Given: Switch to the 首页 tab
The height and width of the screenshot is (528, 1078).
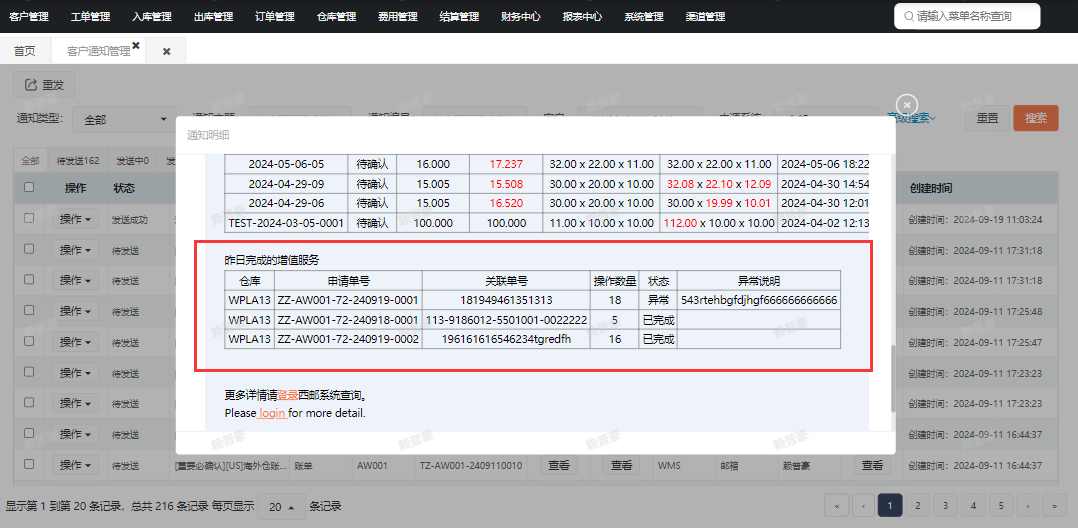Looking at the screenshot, I should pos(24,52).
